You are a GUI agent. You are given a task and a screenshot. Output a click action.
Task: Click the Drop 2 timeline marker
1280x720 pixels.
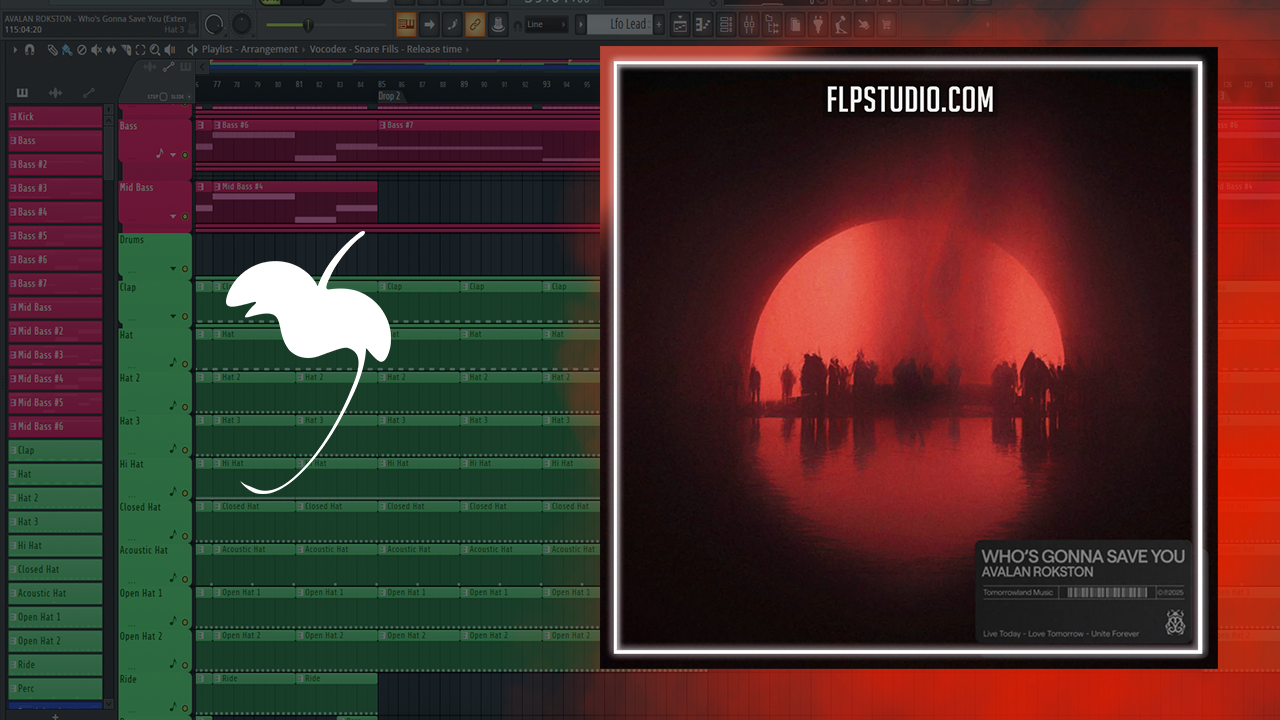click(389, 96)
